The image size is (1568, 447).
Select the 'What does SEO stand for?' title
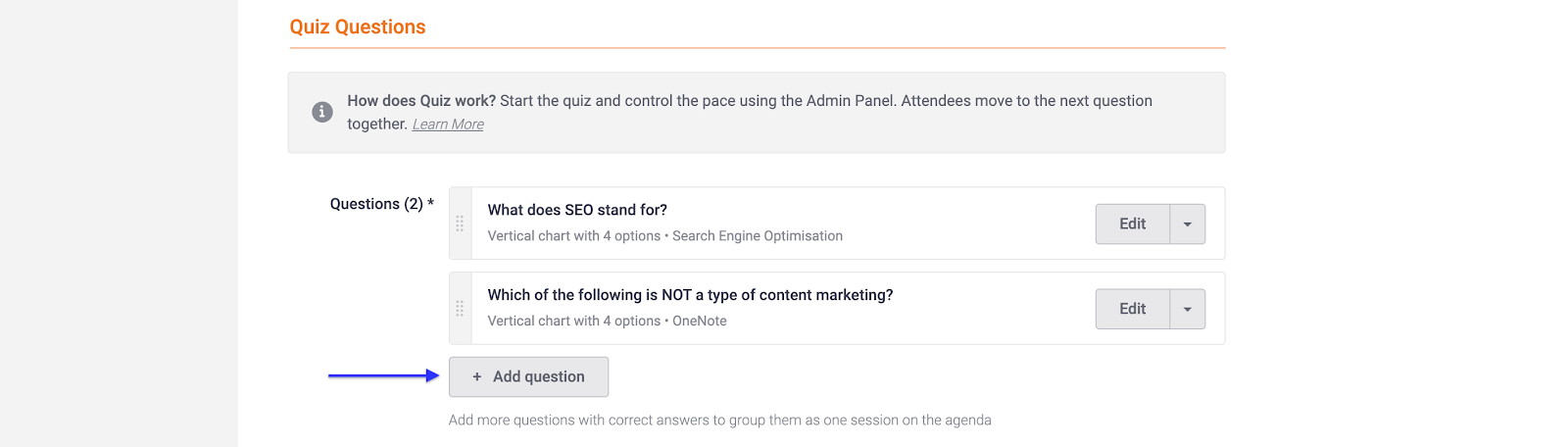[577, 210]
